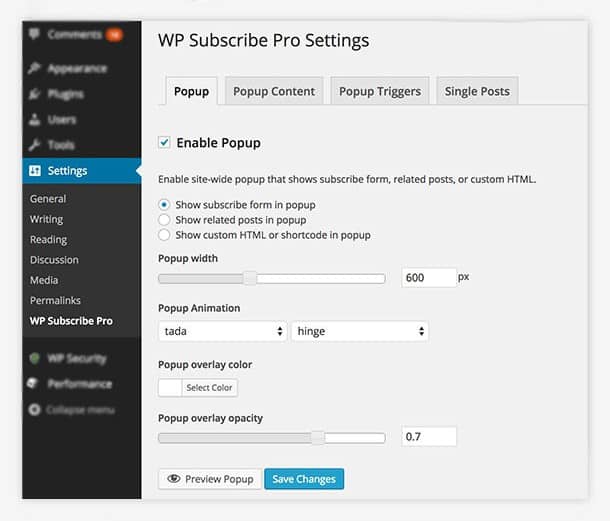
Task: Click the WP Security shield icon
Action: [x=35, y=358]
